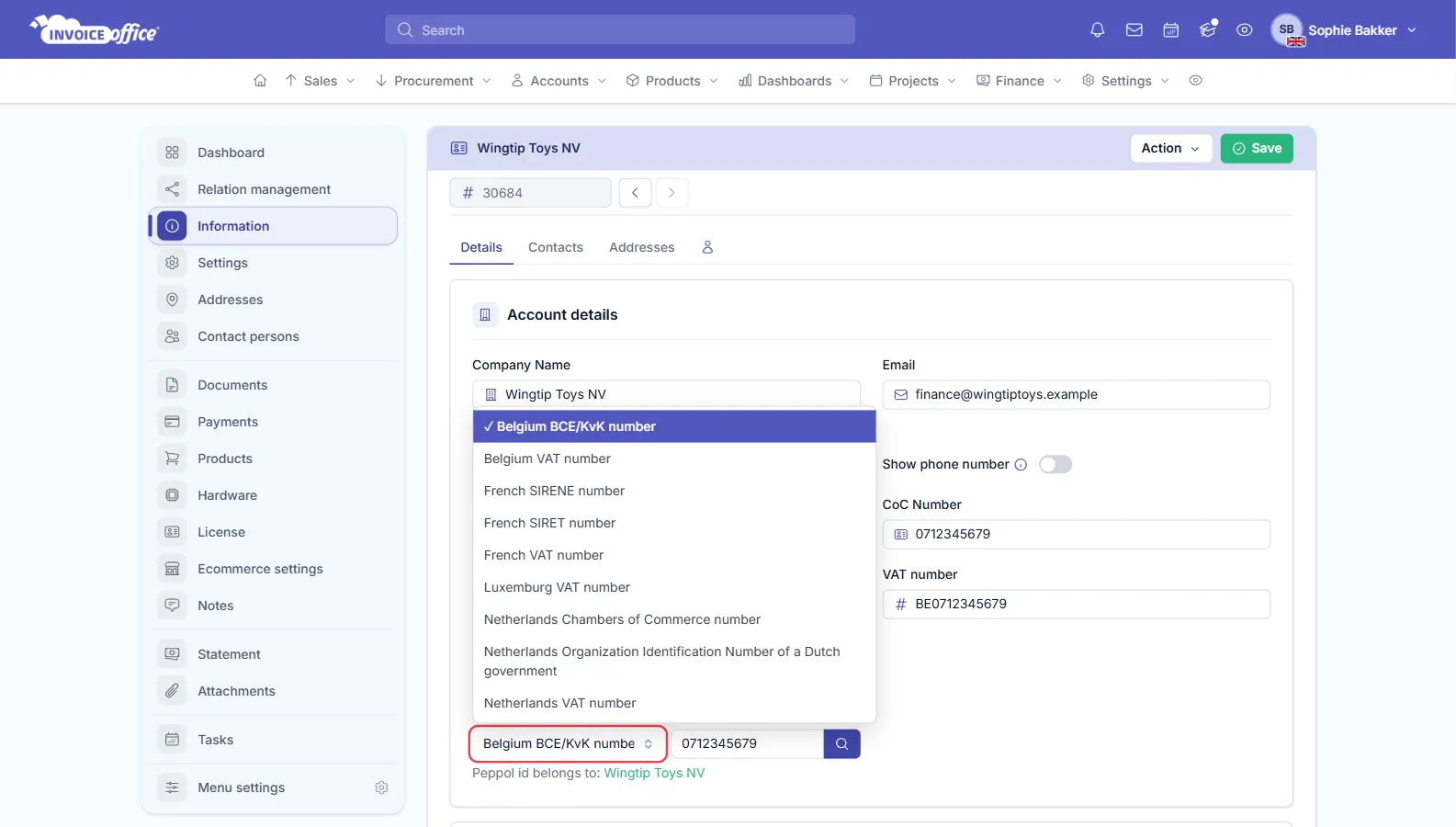Click the green Save button
The width and height of the screenshot is (1456, 827).
(x=1257, y=148)
